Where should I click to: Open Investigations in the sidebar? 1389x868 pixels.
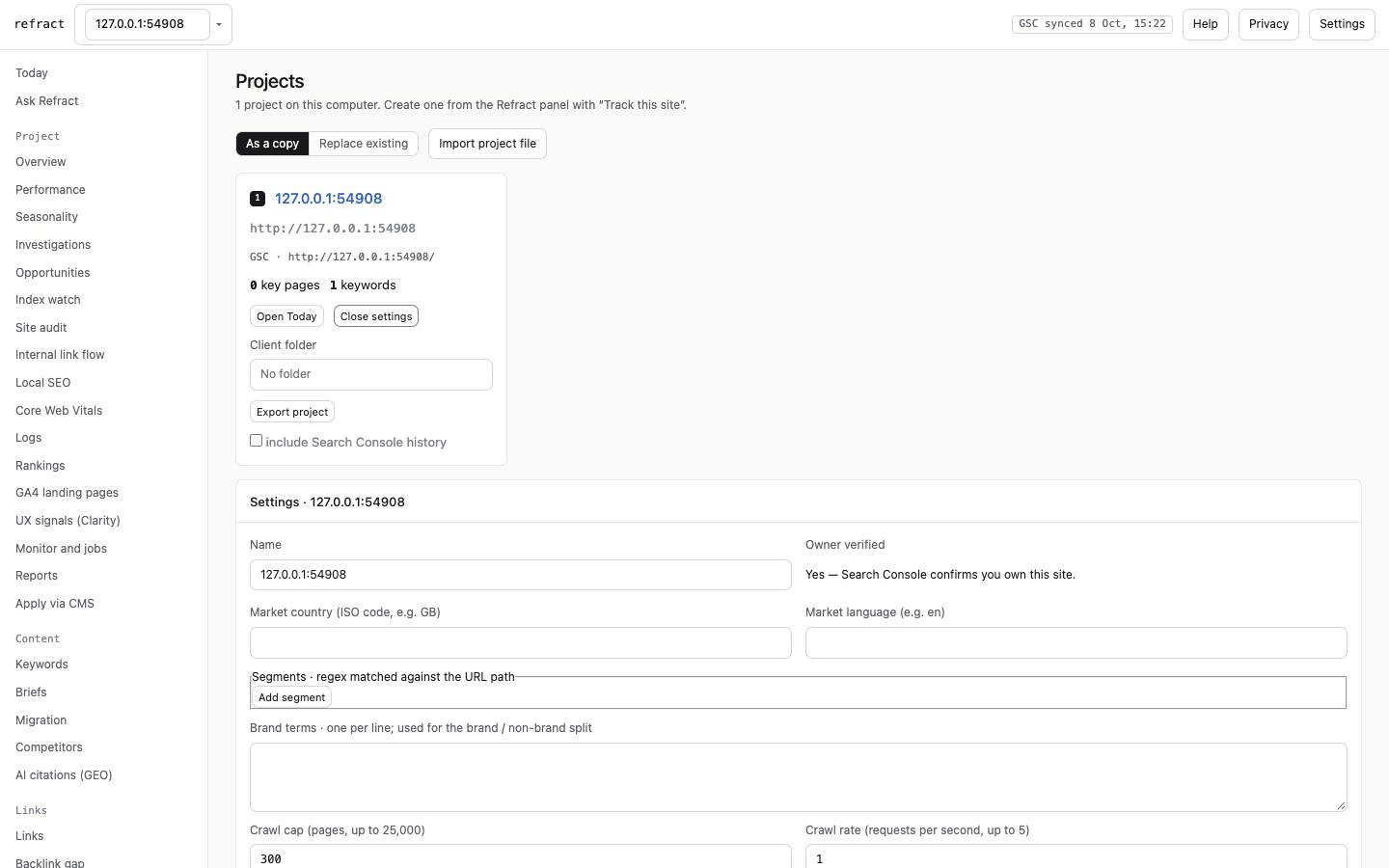click(x=53, y=245)
